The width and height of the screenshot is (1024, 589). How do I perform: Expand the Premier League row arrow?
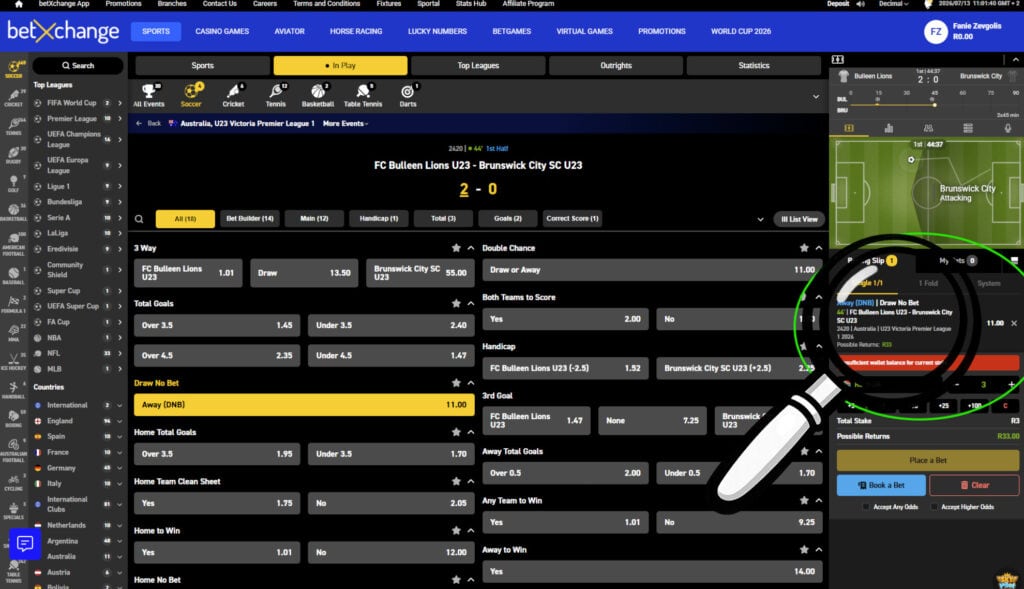[120, 119]
